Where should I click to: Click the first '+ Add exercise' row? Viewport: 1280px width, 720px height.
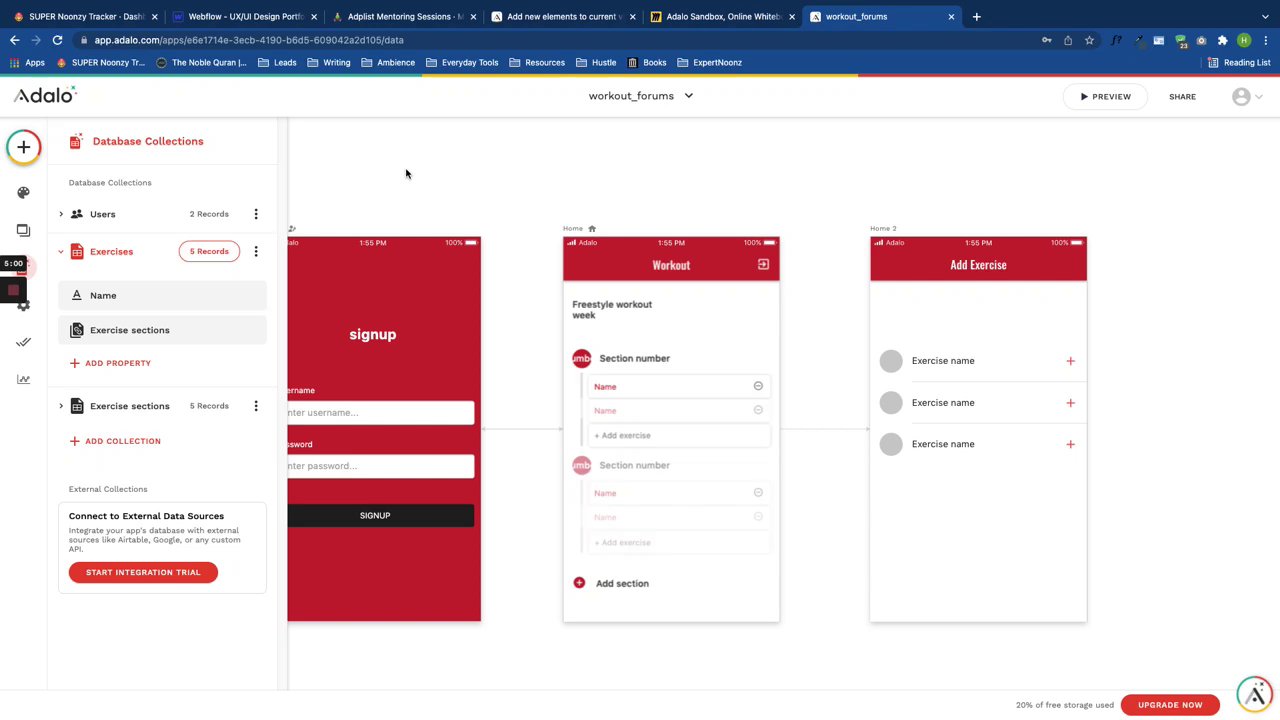click(x=679, y=435)
